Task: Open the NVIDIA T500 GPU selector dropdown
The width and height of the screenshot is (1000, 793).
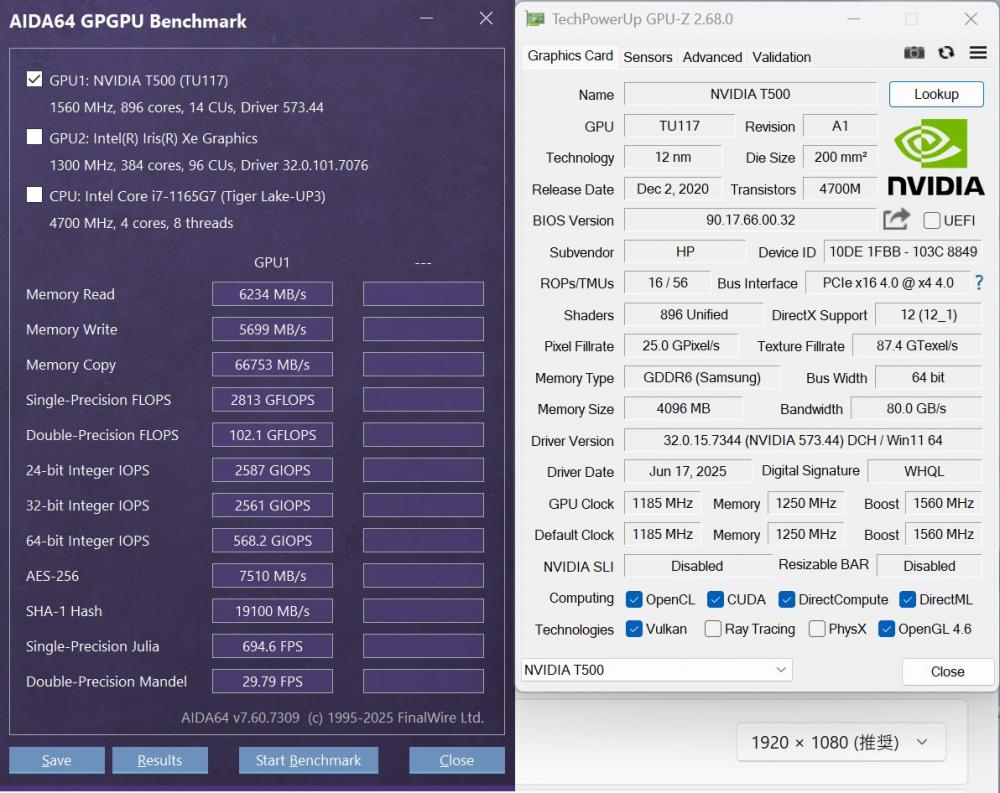Action: (x=656, y=670)
